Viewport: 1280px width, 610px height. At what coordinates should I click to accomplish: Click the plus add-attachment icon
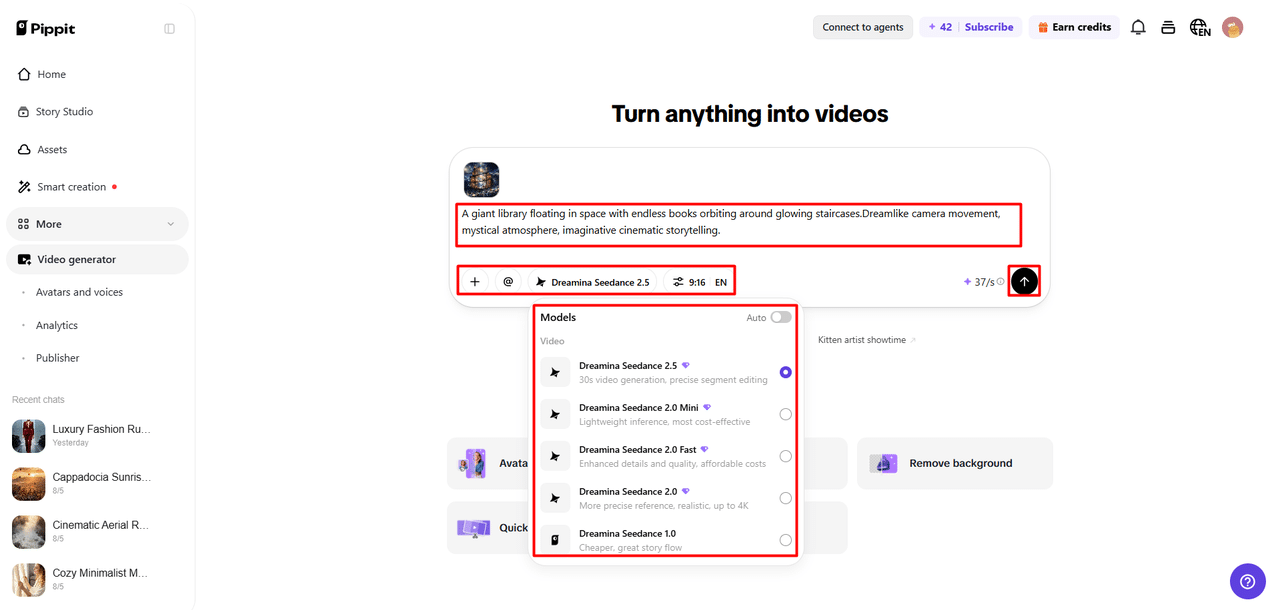tap(475, 282)
